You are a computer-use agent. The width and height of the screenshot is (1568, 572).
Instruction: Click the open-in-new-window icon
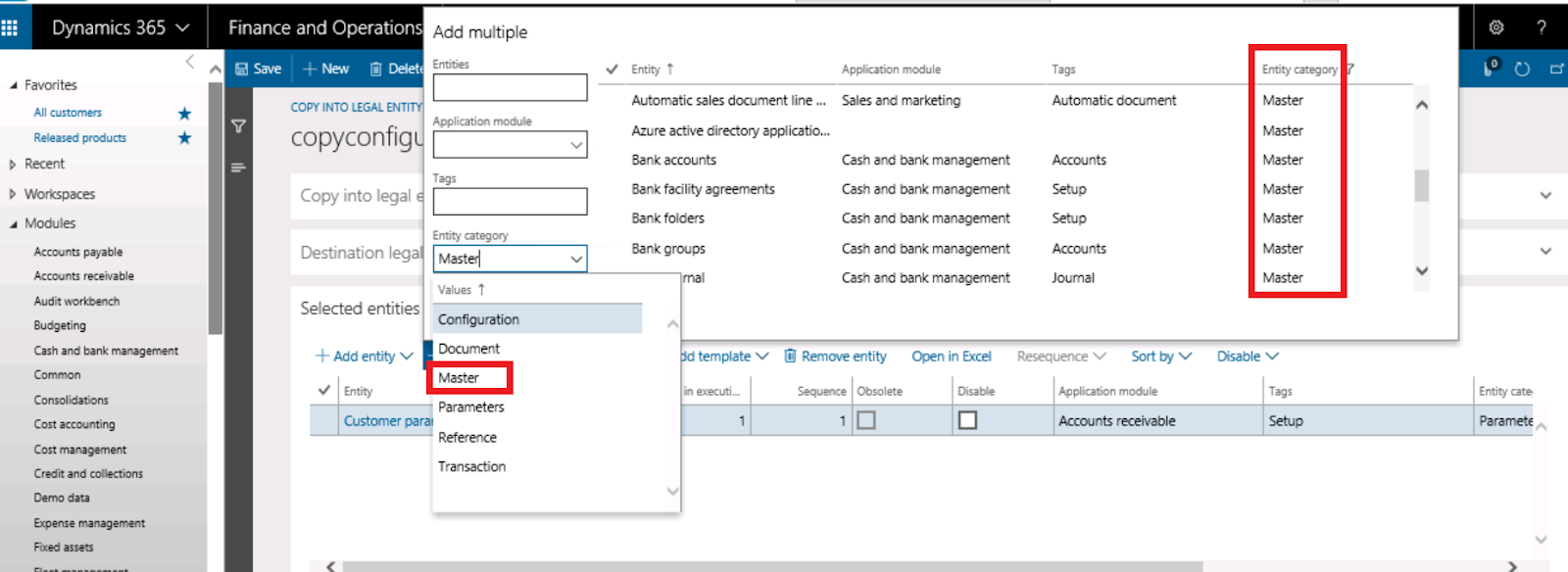1556,69
